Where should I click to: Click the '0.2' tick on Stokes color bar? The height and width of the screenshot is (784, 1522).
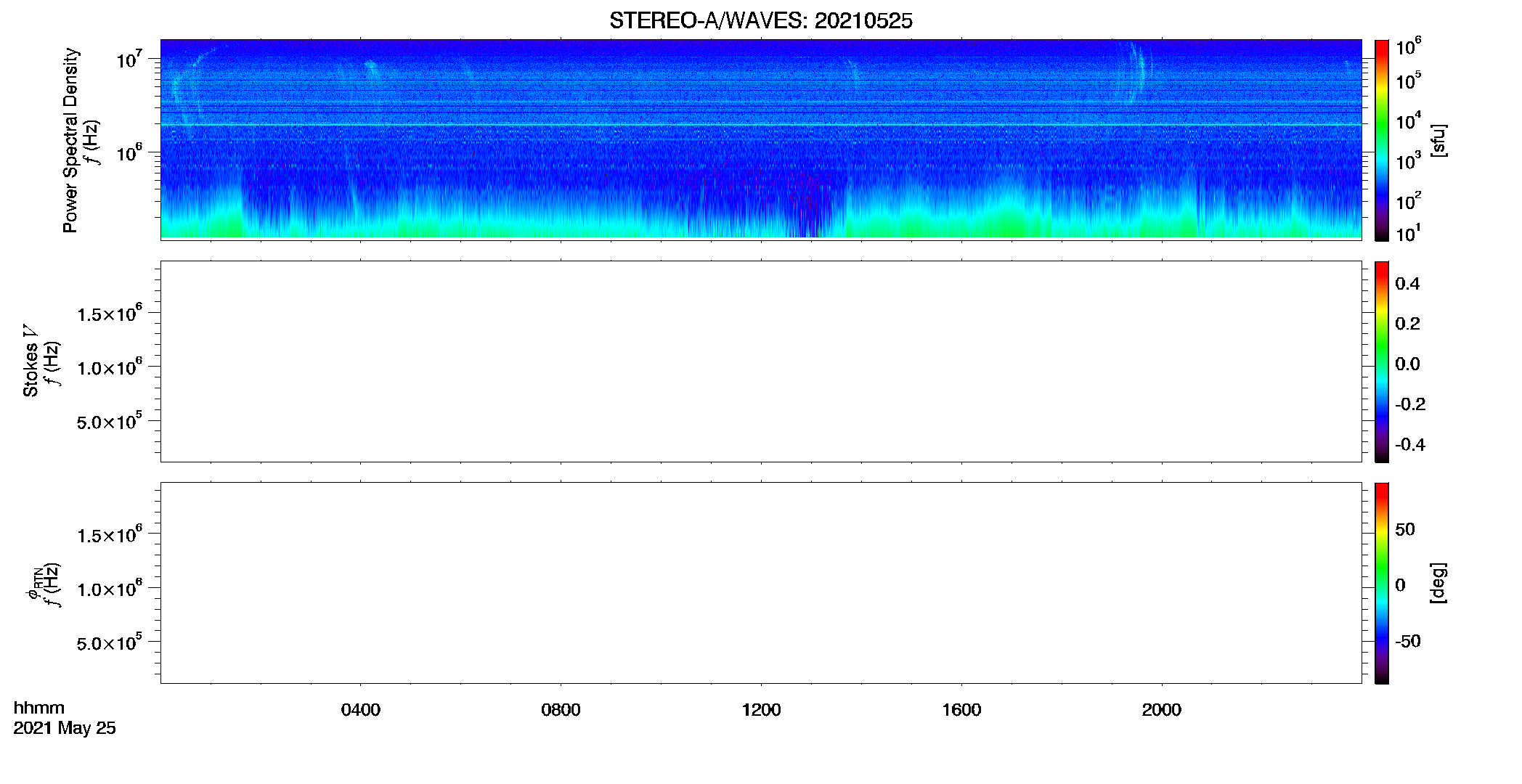point(1407,324)
